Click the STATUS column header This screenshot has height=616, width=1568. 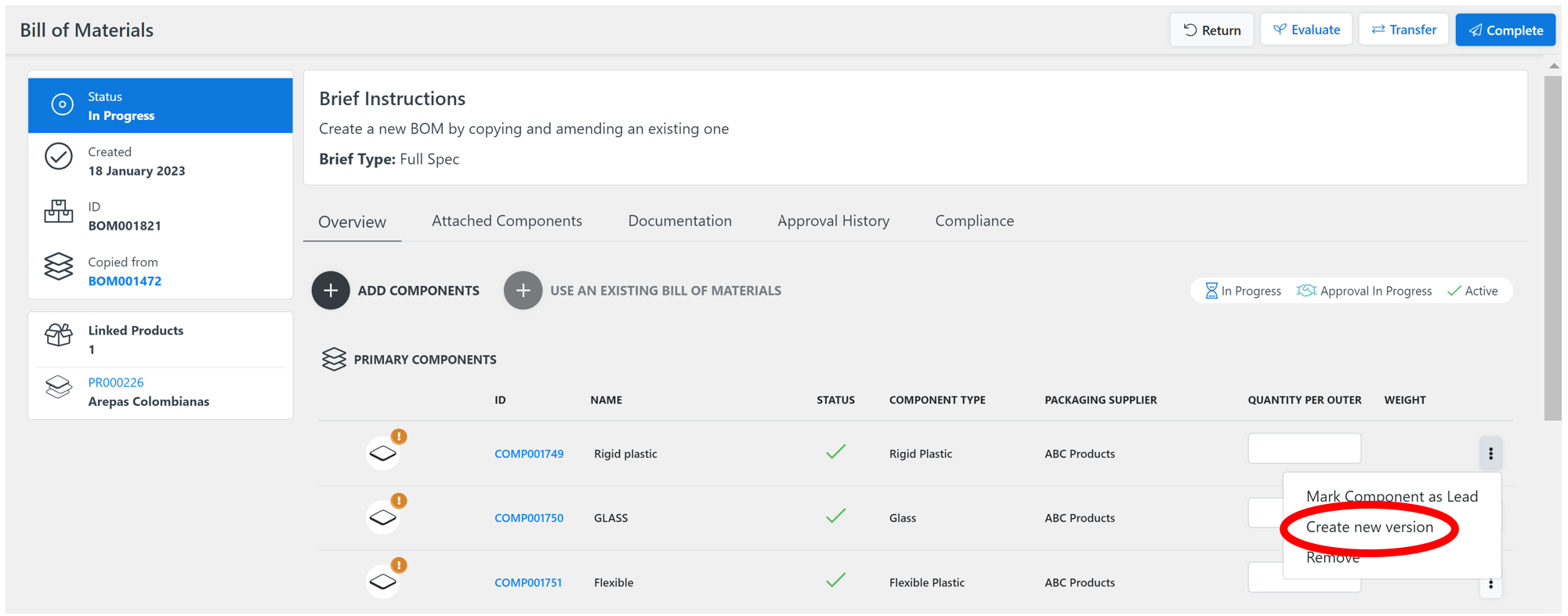835,400
